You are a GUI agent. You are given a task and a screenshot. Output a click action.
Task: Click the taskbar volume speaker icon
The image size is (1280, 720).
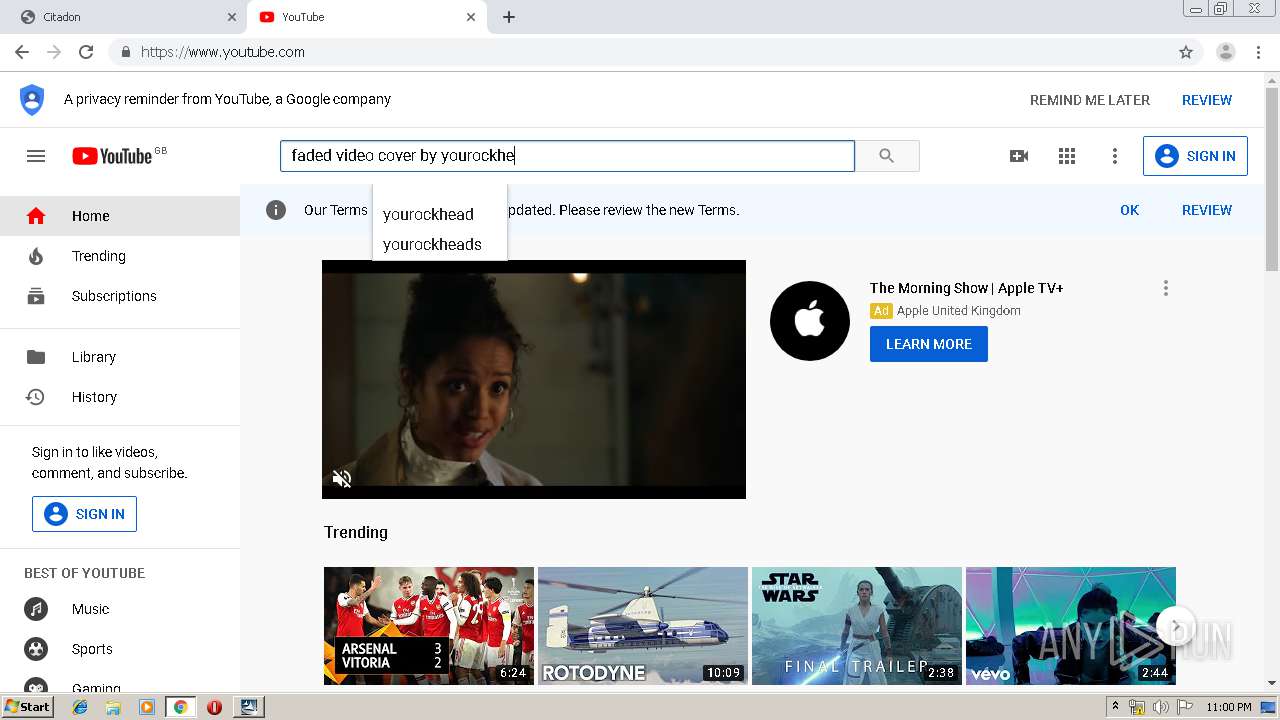[1160, 707]
